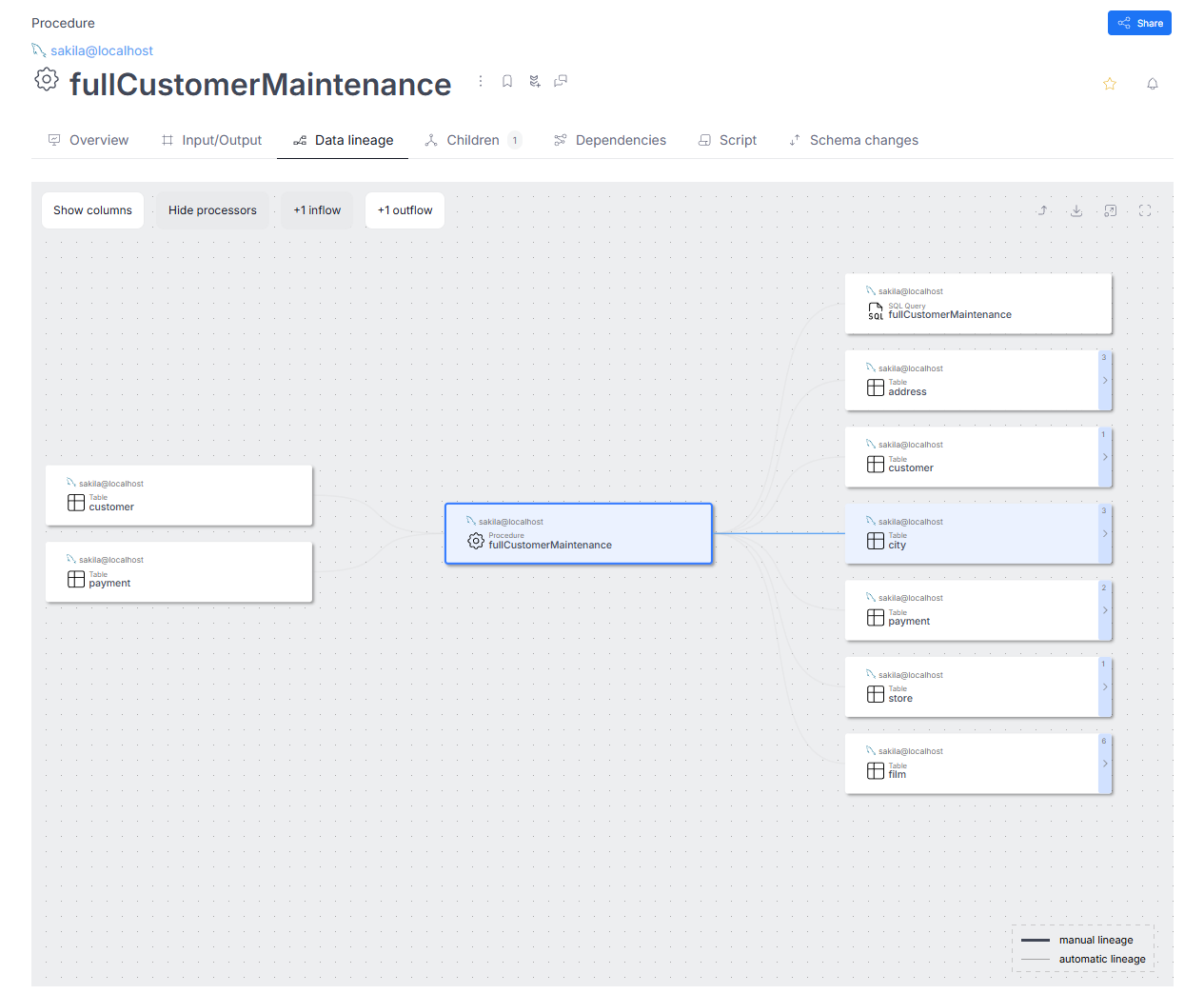Click the SQL file icon in the query node
This screenshot has width=1204, height=994.
click(x=876, y=311)
